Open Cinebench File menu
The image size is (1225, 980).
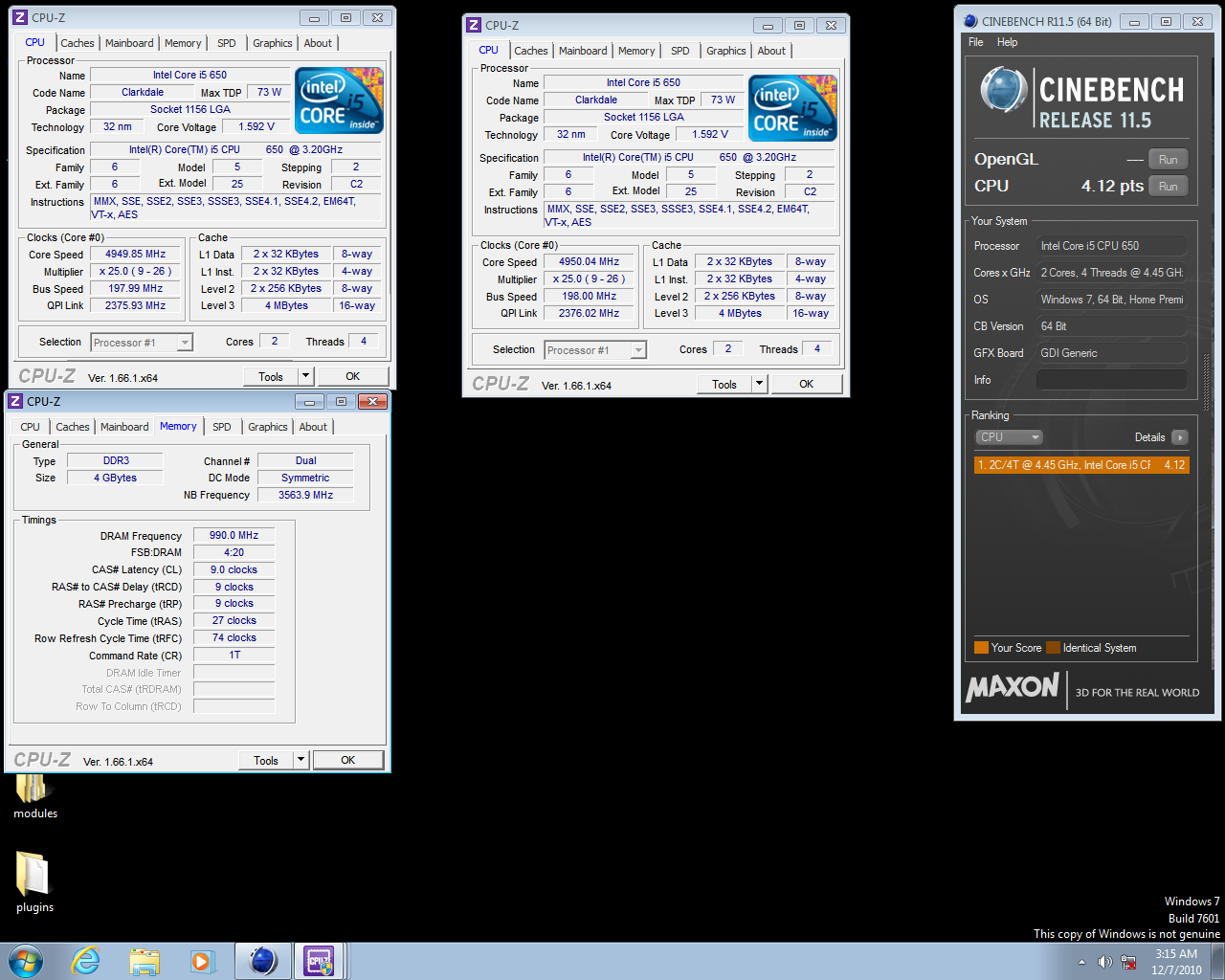point(976,42)
